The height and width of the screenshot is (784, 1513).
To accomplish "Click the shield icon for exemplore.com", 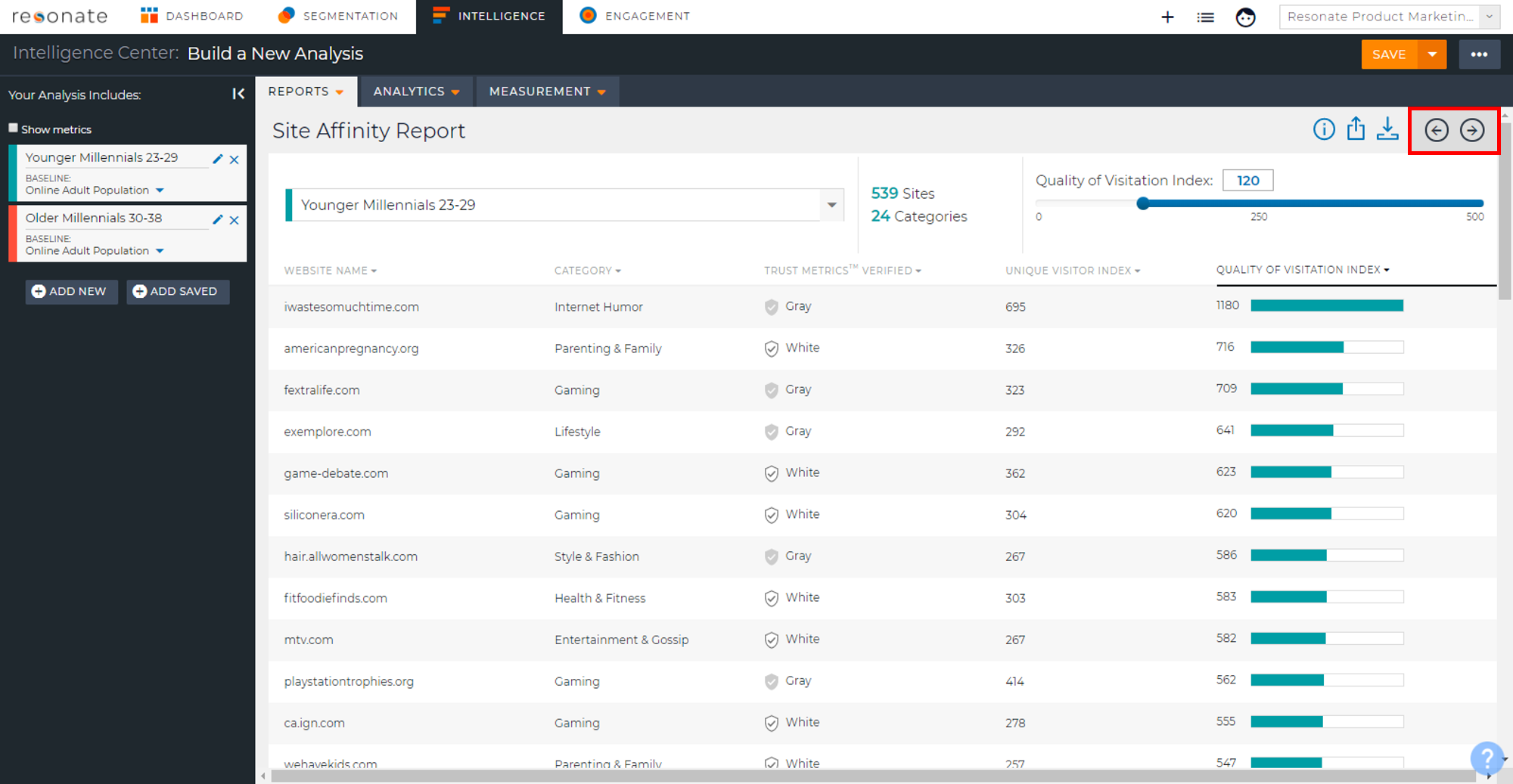I will 771,432.
